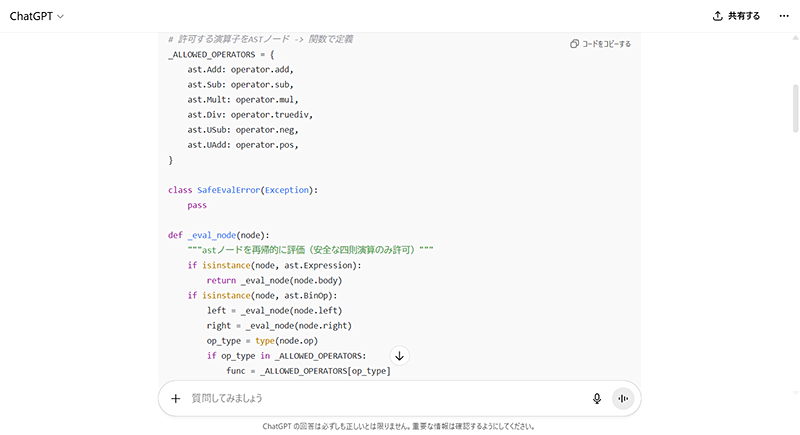Click the page scrollbar thumb
Viewport: 800px width, 435px height.
[795, 108]
